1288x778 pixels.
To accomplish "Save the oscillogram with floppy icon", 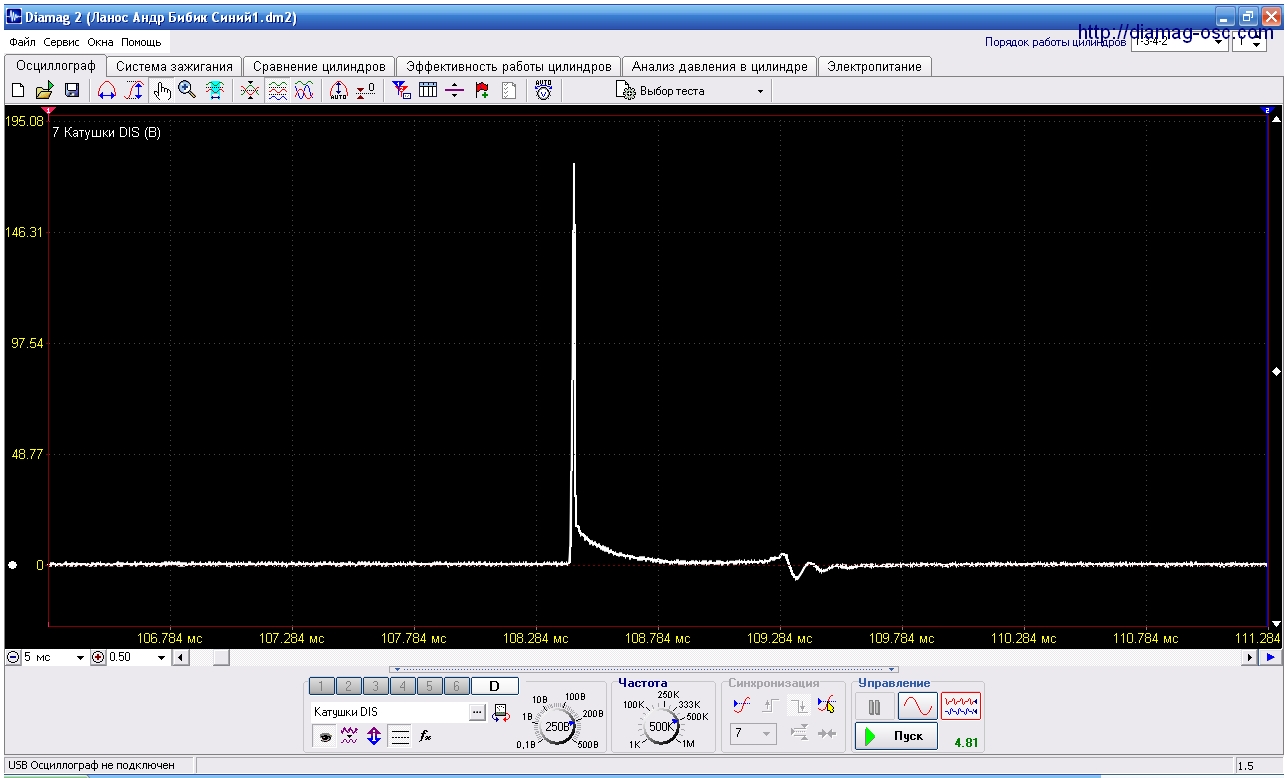I will [x=72, y=91].
